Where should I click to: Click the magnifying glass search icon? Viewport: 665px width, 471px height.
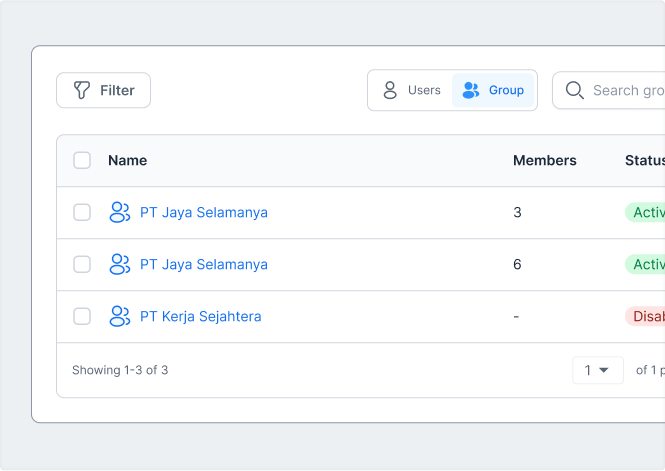[x=575, y=90]
